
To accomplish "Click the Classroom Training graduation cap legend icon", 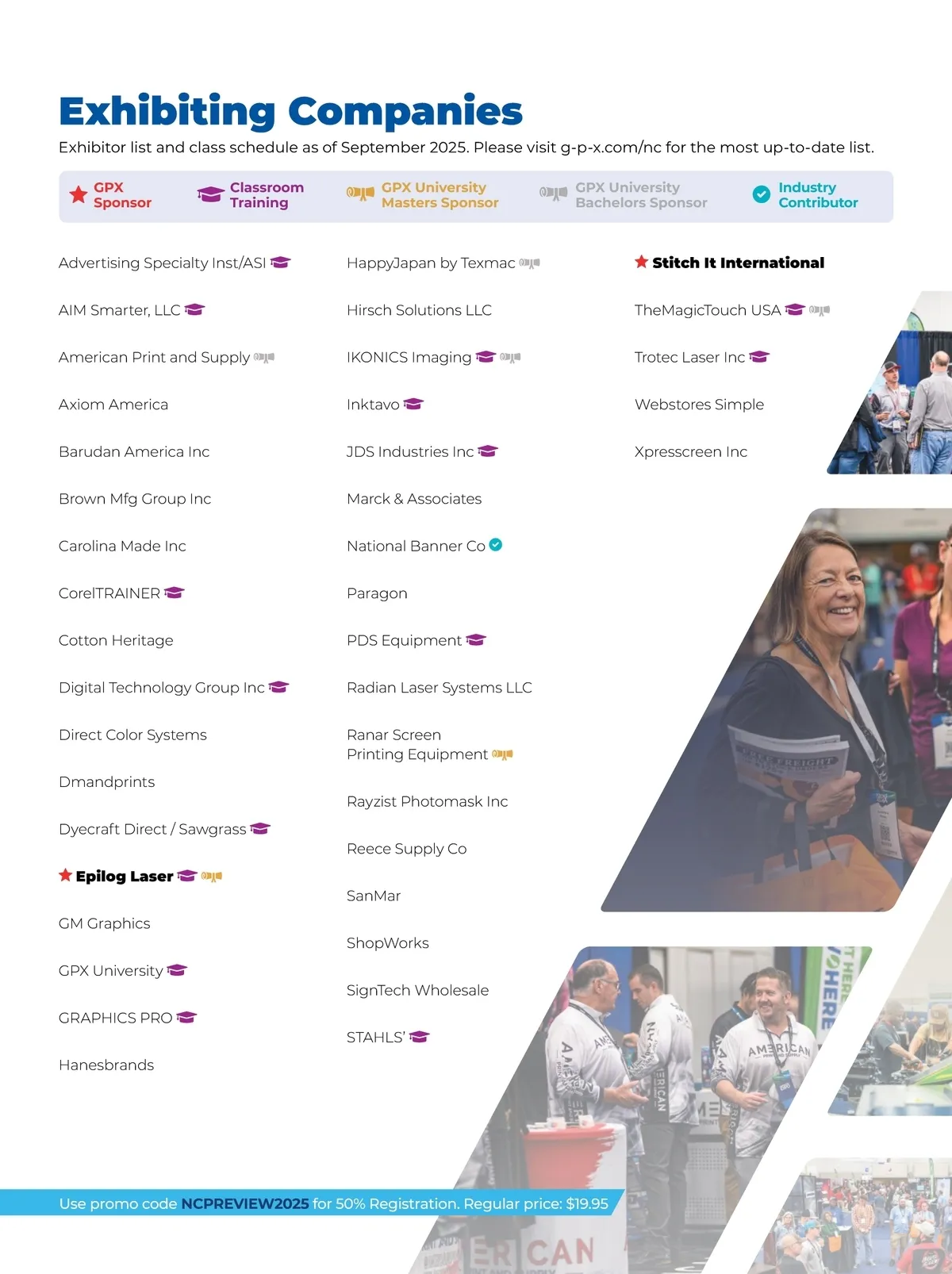I will click(x=210, y=195).
